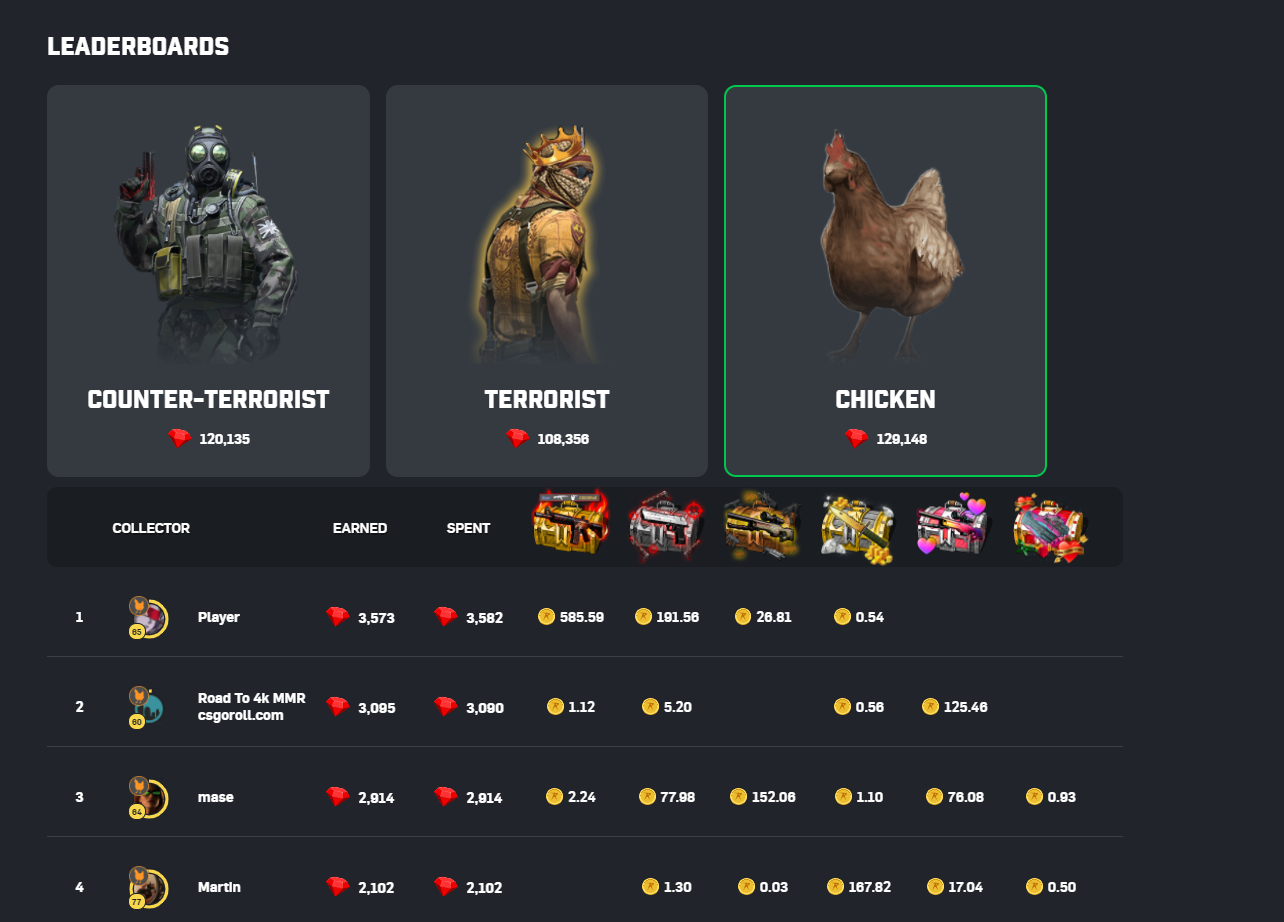Viewport: 1284px width, 922px height.
Task: Select the Counter-Terrorist team card
Action: (x=208, y=281)
